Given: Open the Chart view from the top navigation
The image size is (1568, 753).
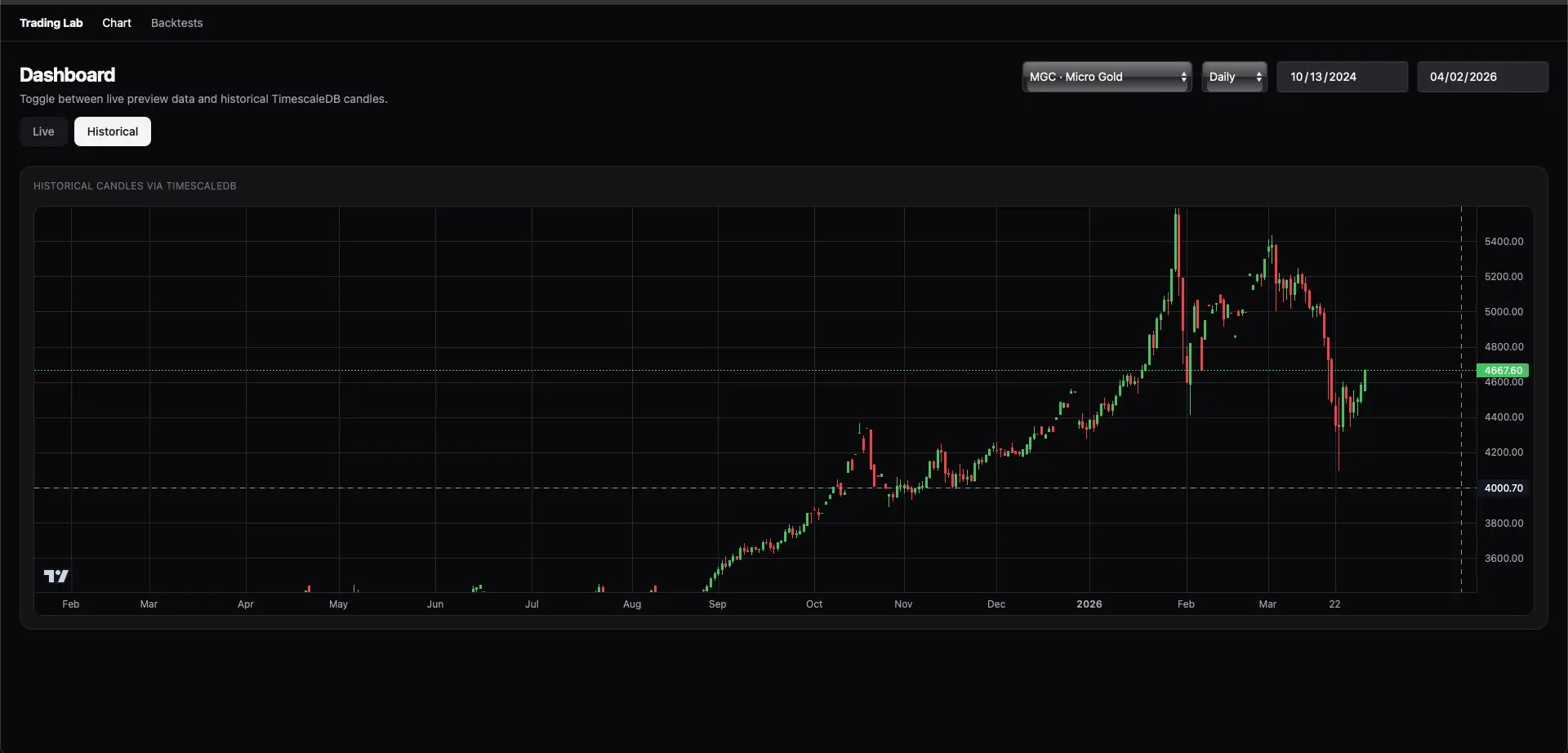Looking at the screenshot, I should [117, 23].
